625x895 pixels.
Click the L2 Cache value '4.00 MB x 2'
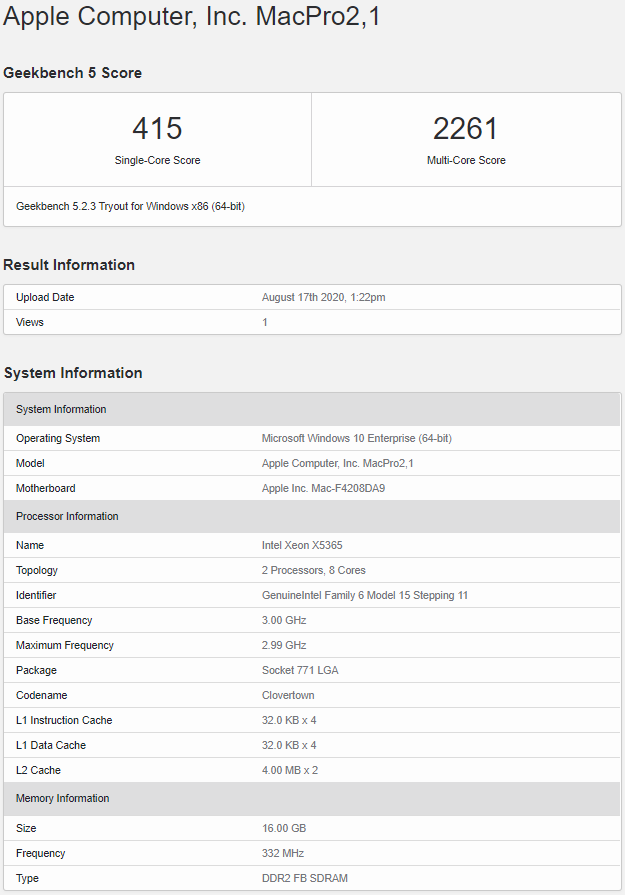coord(290,771)
